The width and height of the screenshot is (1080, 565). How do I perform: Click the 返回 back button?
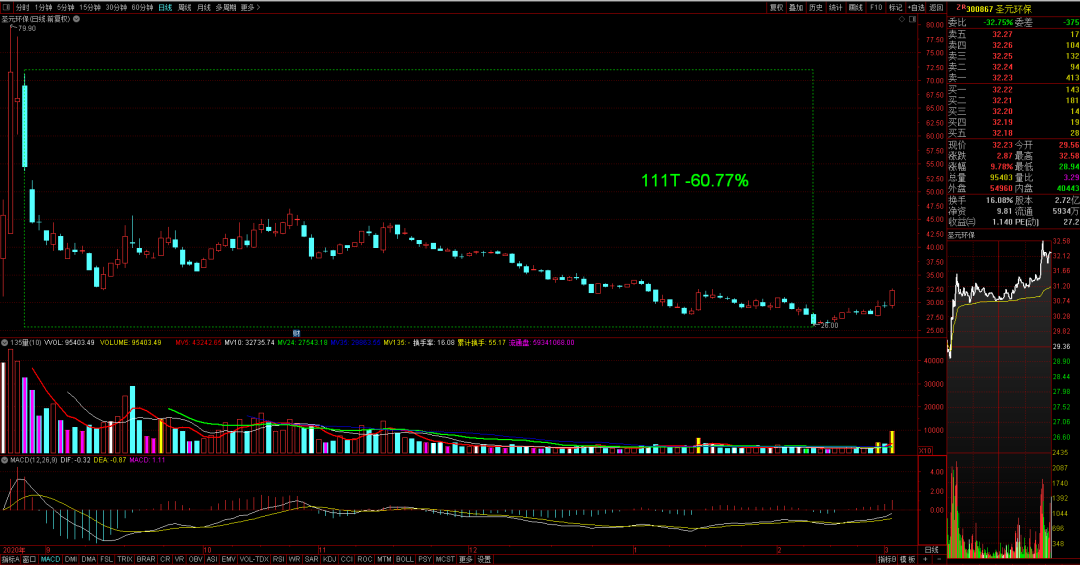[936, 8]
